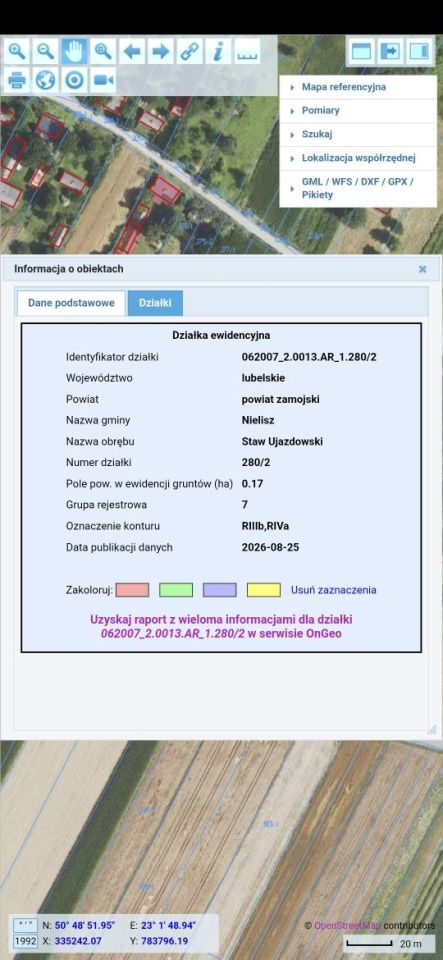The image size is (443, 960).
Task: Toggle the 1992 coordinate system button
Action: (25, 941)
